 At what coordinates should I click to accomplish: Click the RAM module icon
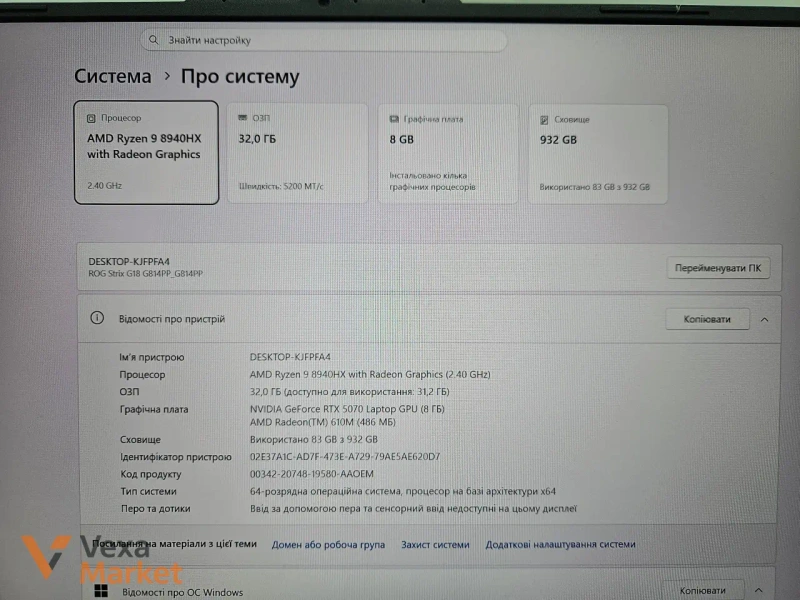(242, 118)
